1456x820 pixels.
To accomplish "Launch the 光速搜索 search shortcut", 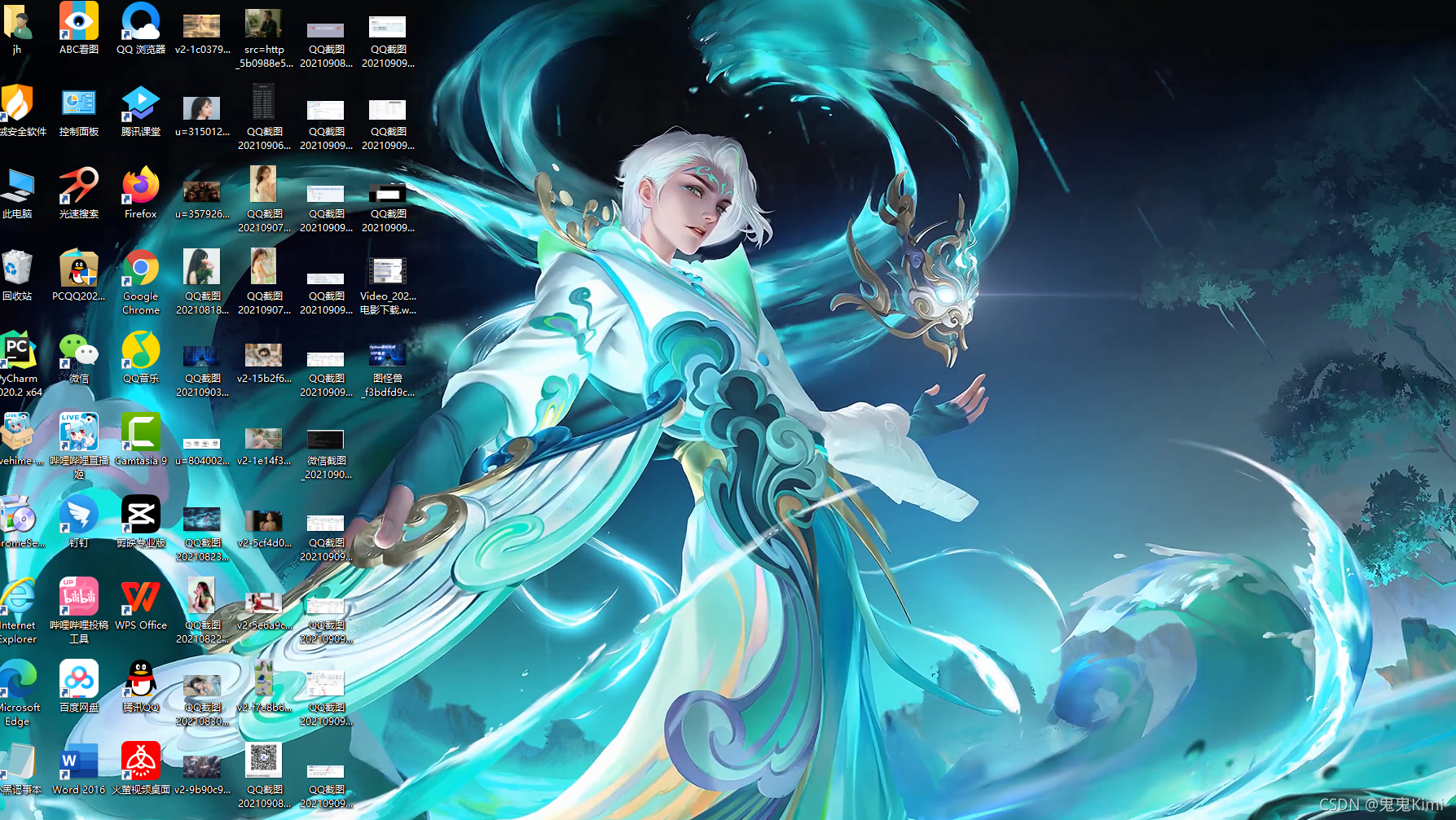I will (x=79, y=193).
